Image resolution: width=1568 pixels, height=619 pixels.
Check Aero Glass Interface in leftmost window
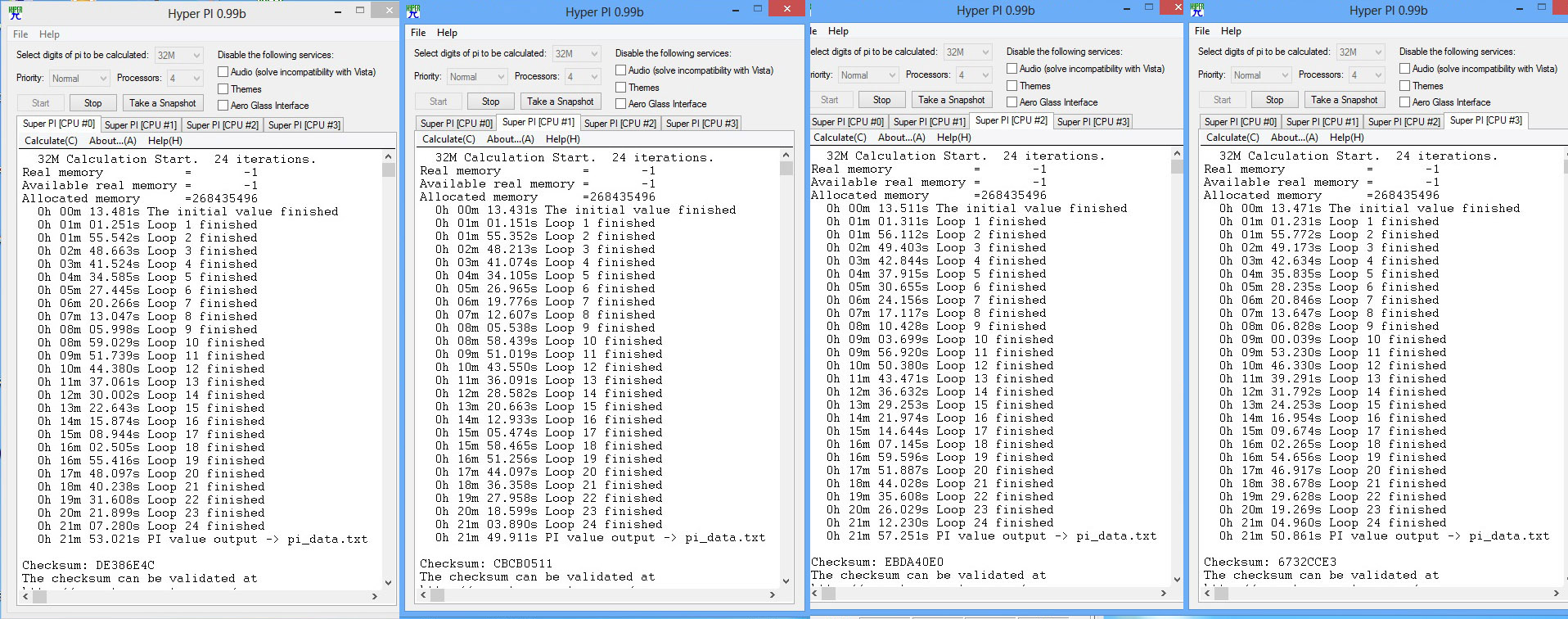click(223, 106)
